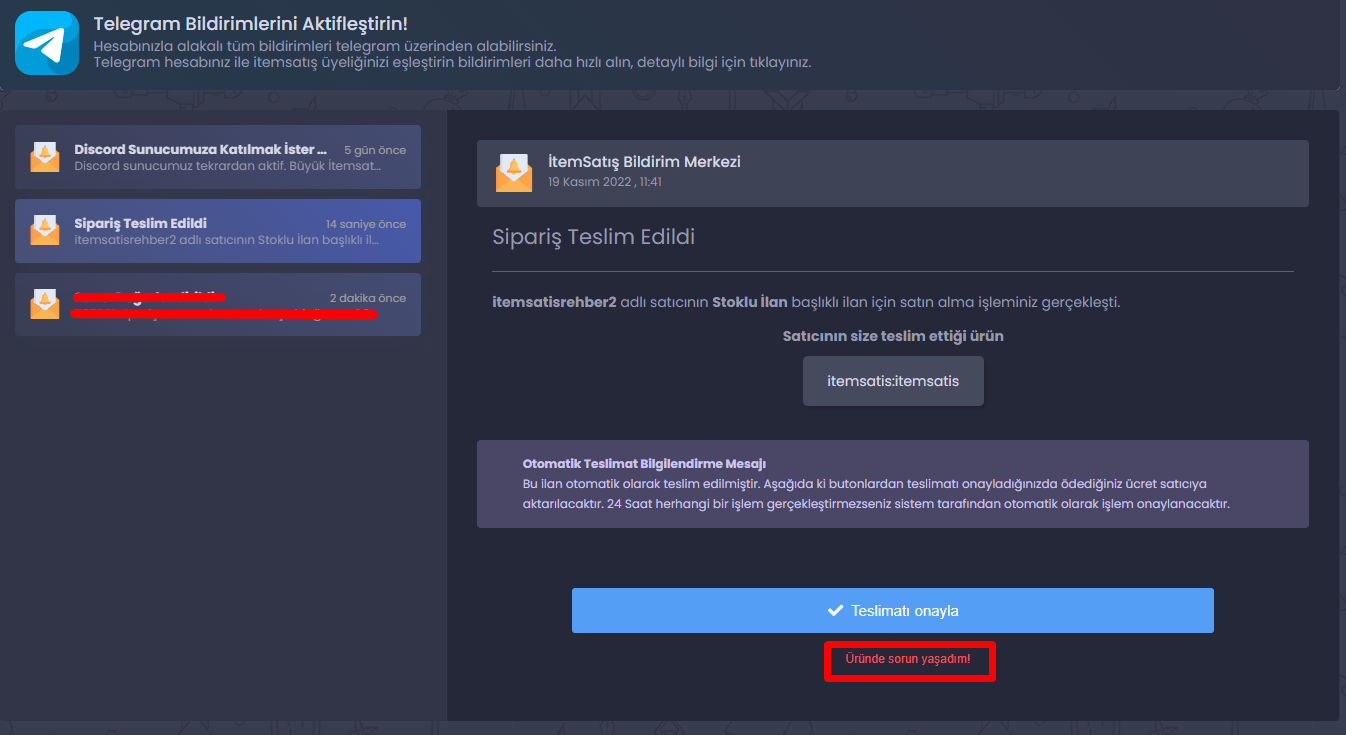Click the envelope icon in redacted notification row

(45, 304)
